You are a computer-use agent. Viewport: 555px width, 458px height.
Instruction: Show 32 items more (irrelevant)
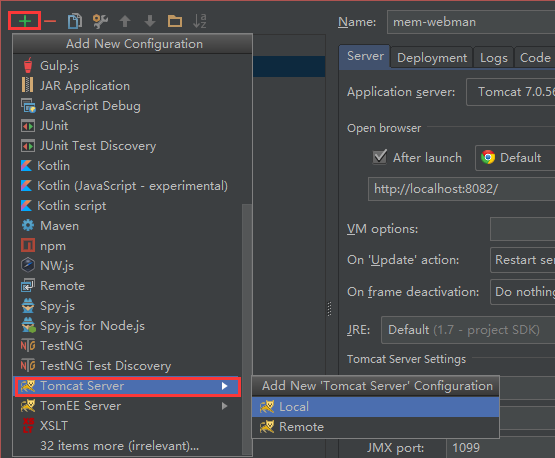[x=128, y=446]
